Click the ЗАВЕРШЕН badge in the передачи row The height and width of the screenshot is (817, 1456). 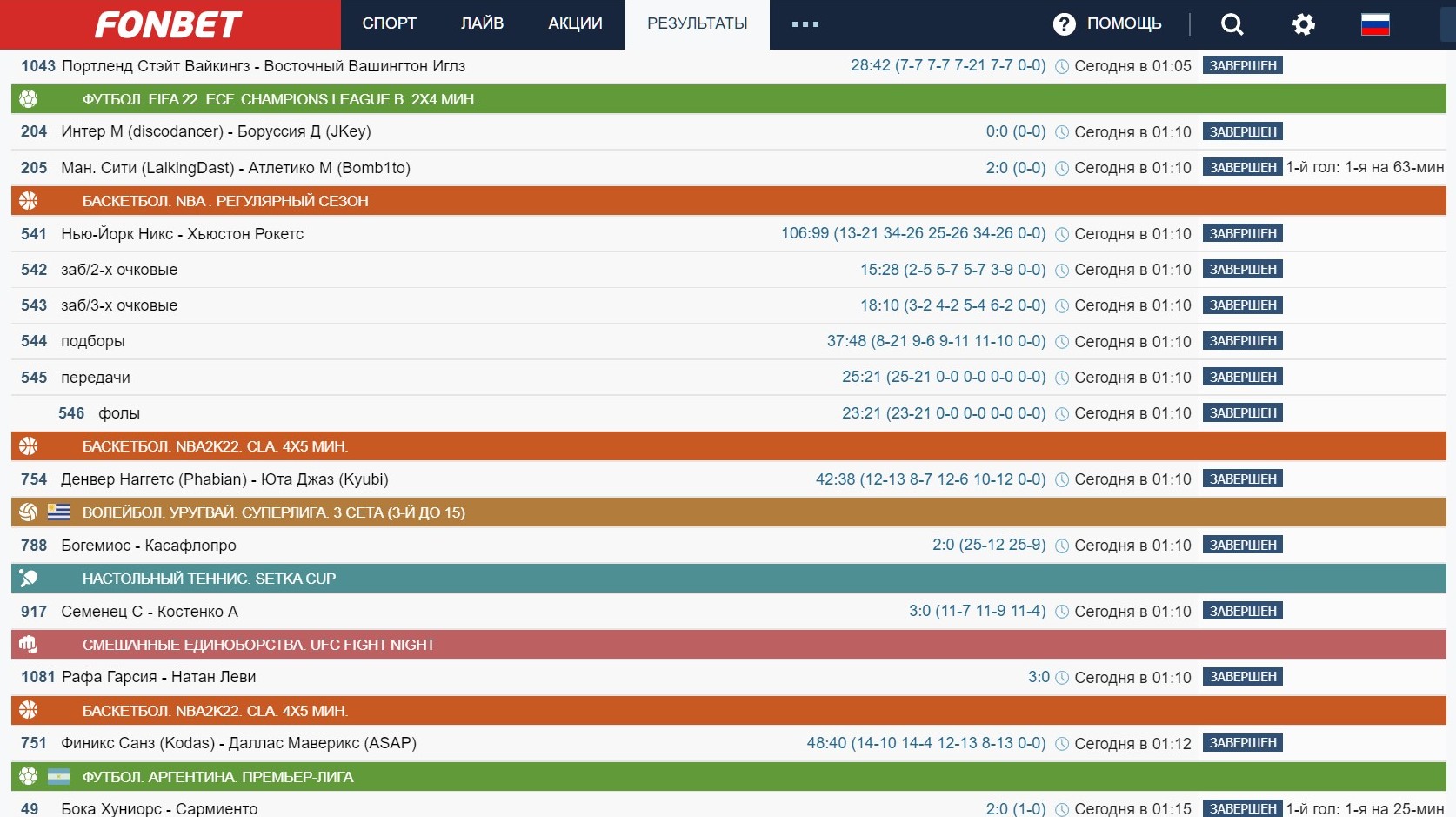tap(1243, 378)
